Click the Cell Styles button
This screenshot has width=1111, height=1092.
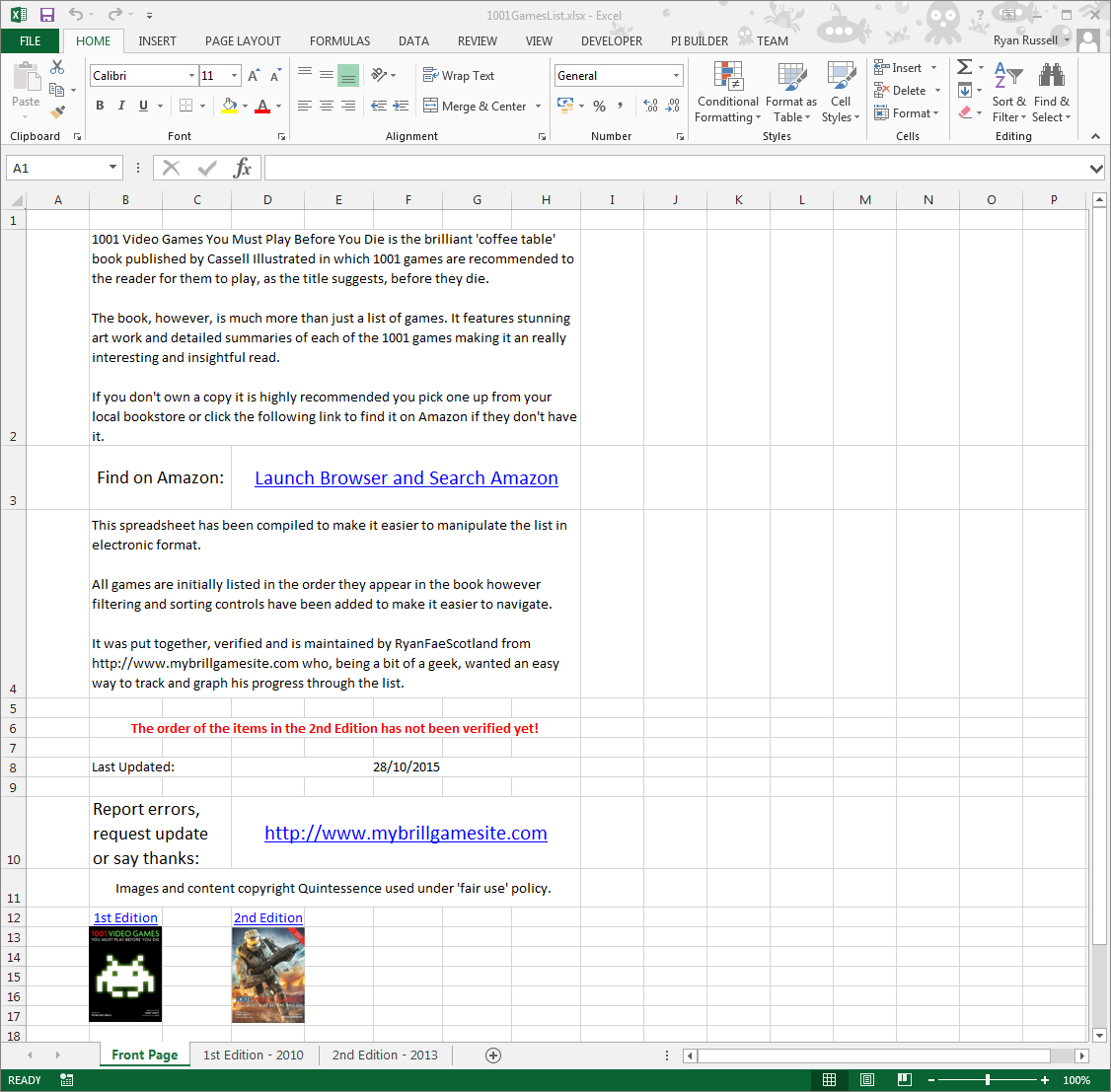click(841, 92)
